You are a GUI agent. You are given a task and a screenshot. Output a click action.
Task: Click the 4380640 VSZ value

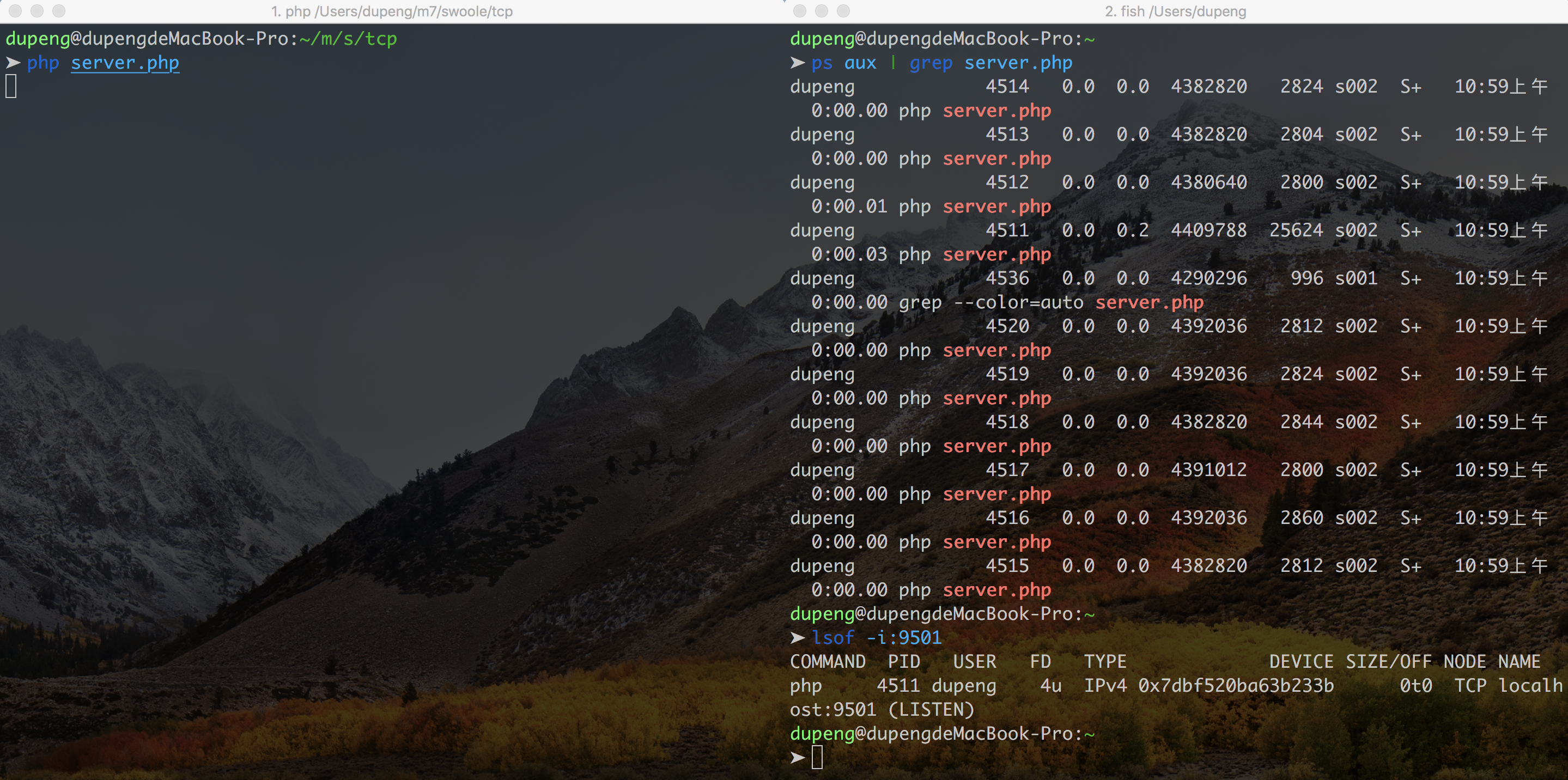tap(1209, 182)
